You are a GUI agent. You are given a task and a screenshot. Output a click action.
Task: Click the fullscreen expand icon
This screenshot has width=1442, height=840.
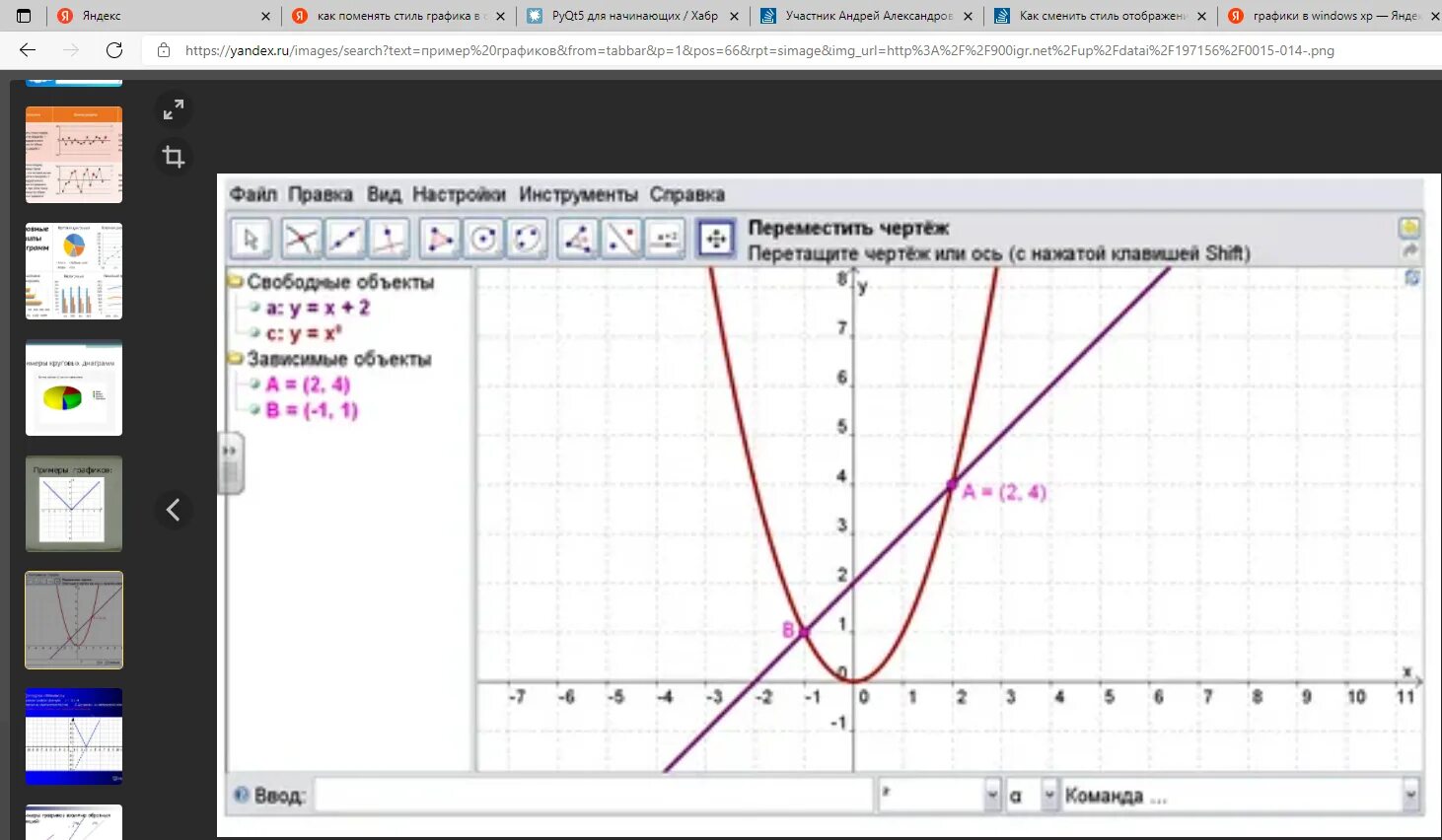(174, 109)
